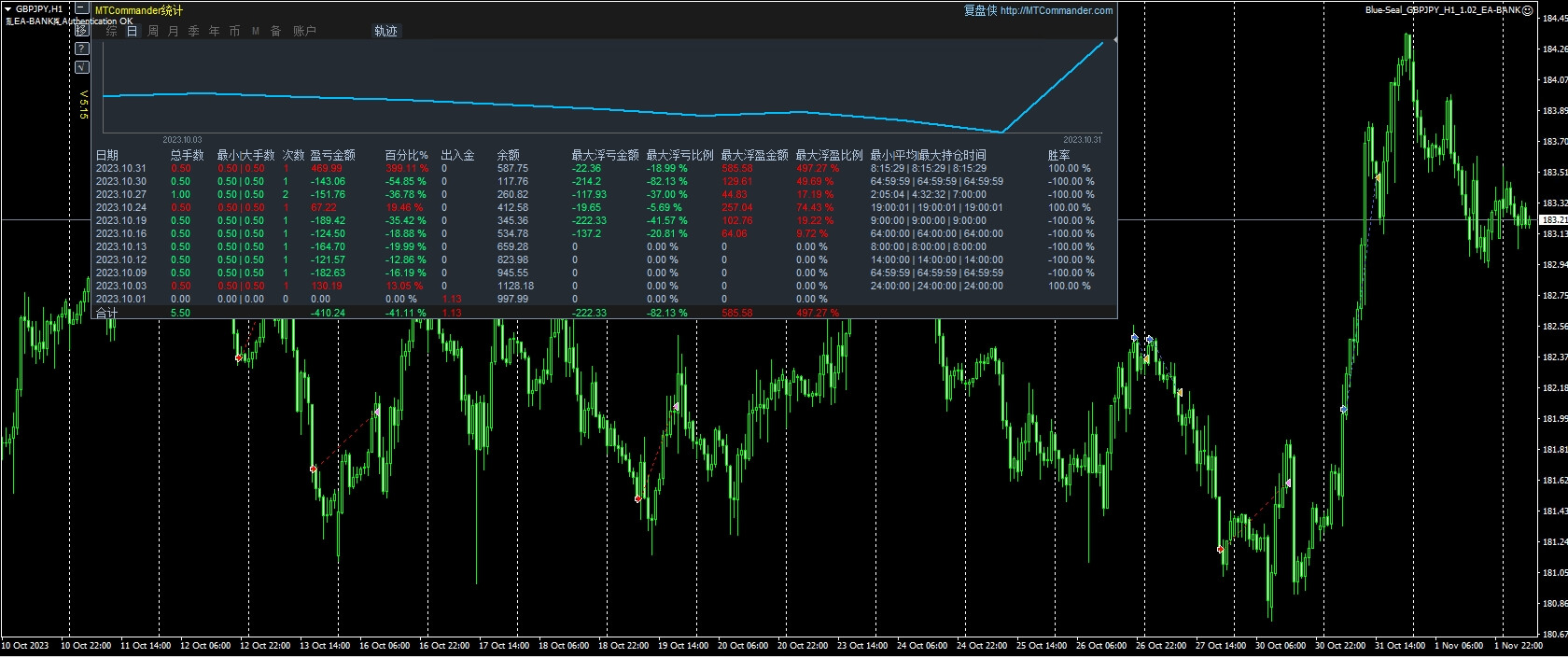Click the 183.21 current price label
This screenshot has height=658, width=1568.
[1552, 220]
